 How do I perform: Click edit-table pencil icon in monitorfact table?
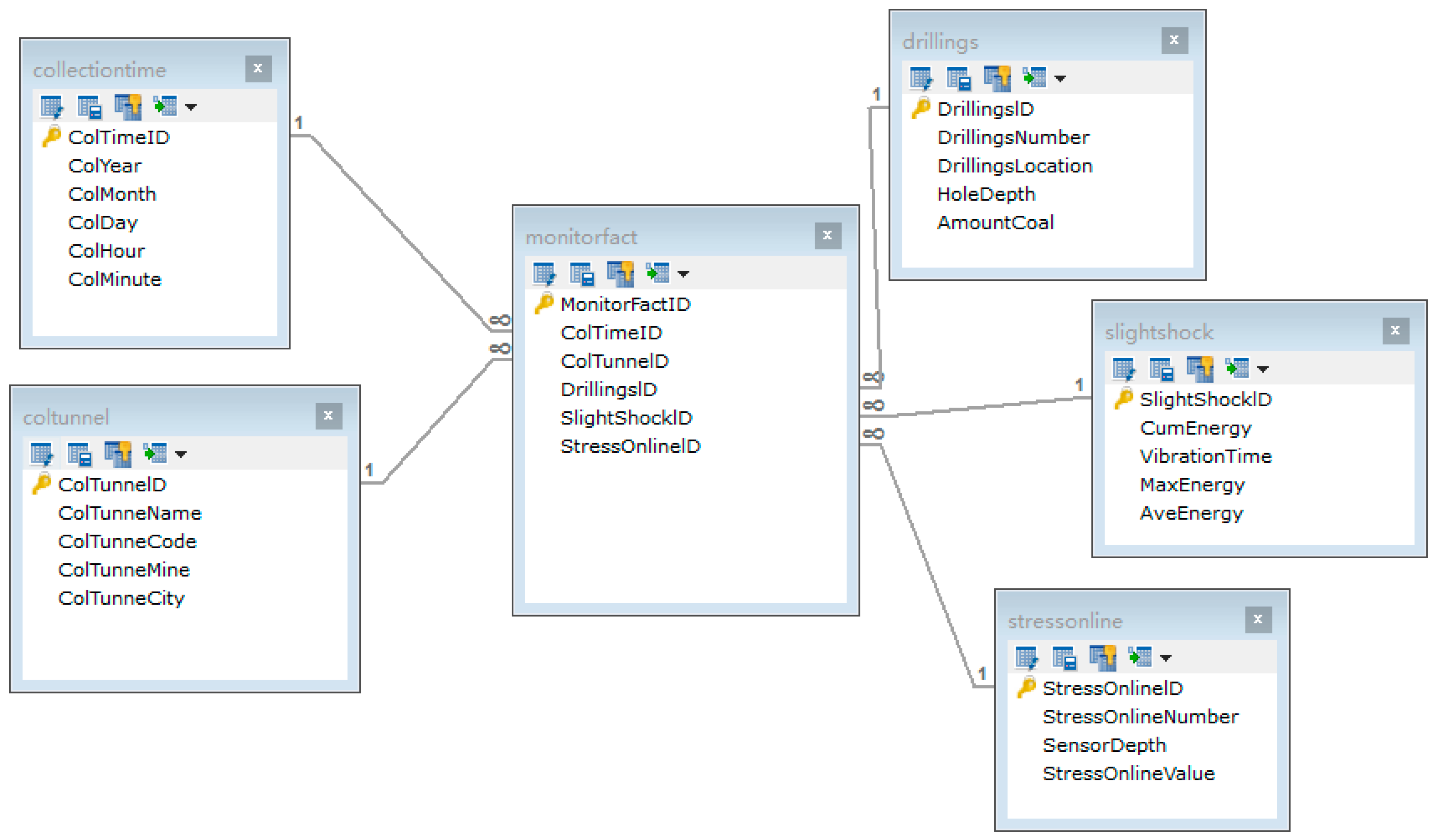click(x=544, y=274)
